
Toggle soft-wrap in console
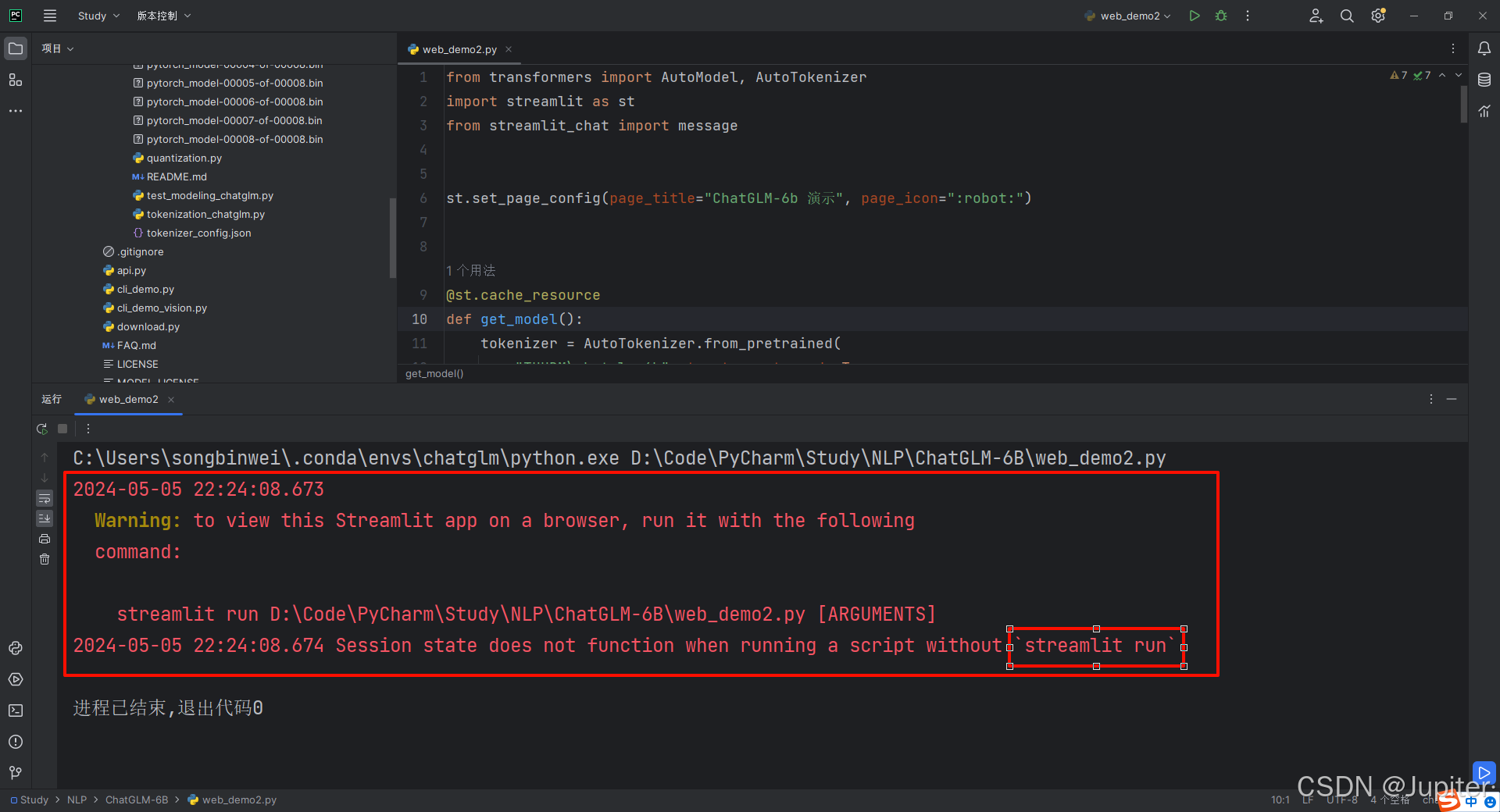(45, 498)
